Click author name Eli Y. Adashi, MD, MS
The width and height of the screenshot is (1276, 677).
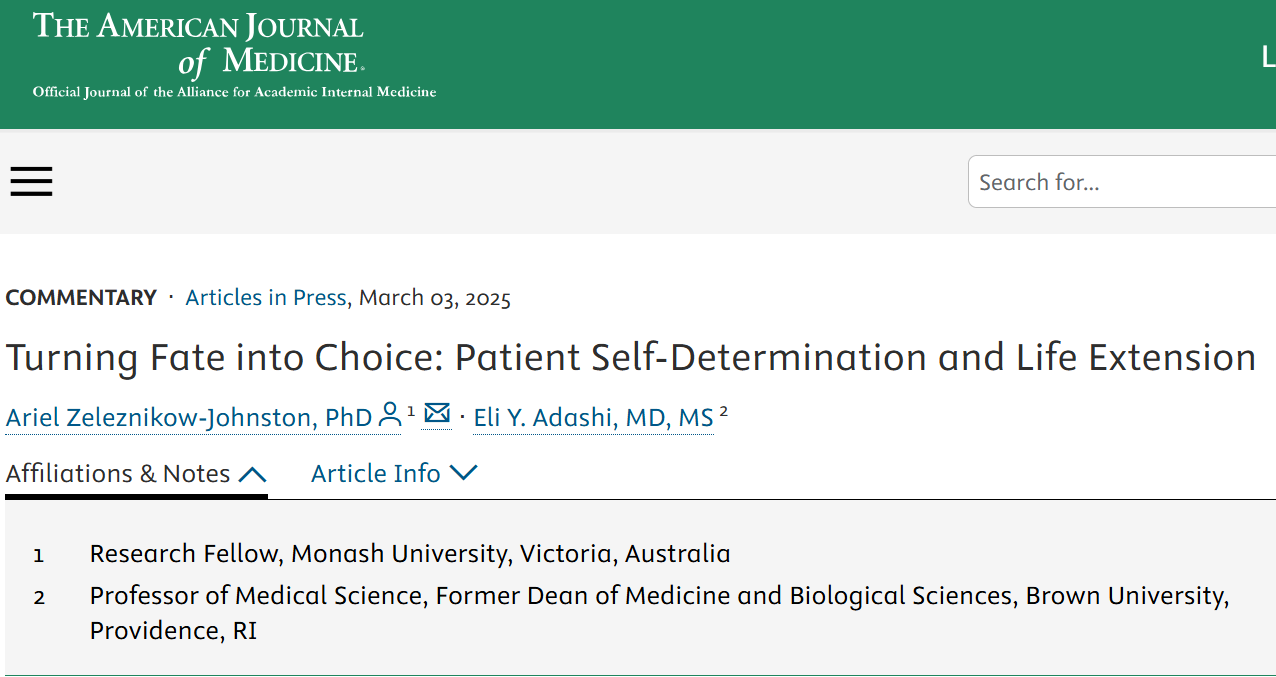click(x=594, y=417)
